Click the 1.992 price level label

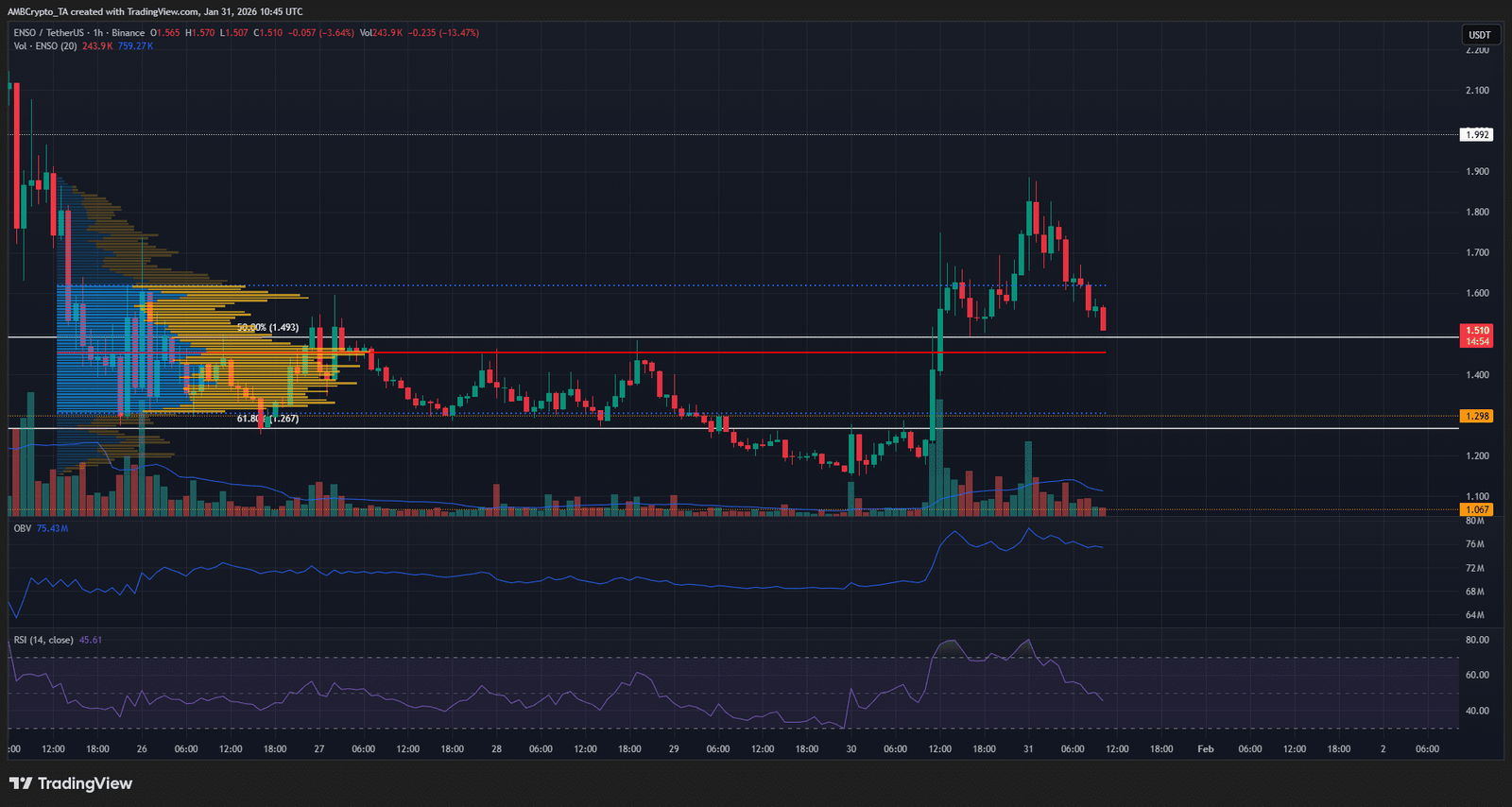(1476, 135)
